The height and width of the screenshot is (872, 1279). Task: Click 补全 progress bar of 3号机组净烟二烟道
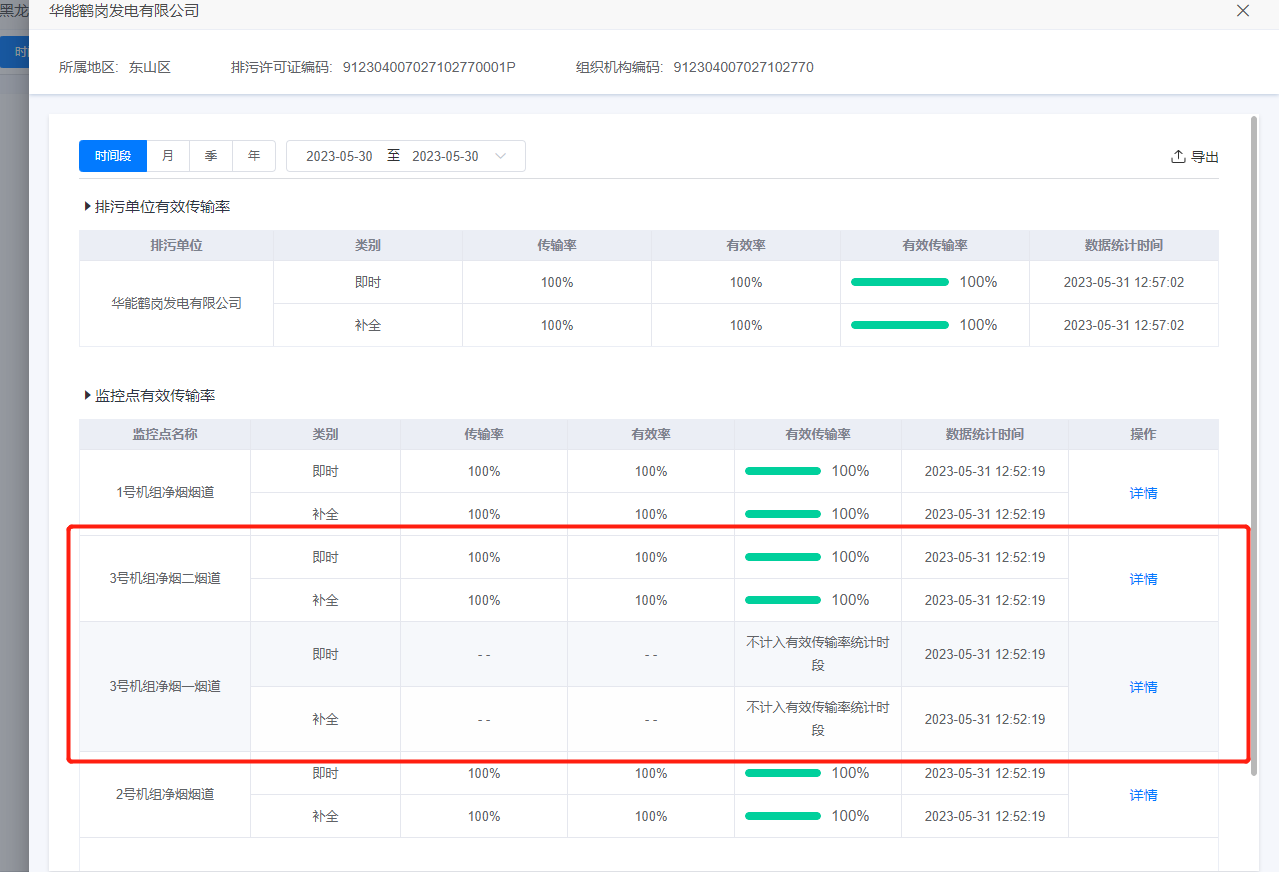(783, 600)
